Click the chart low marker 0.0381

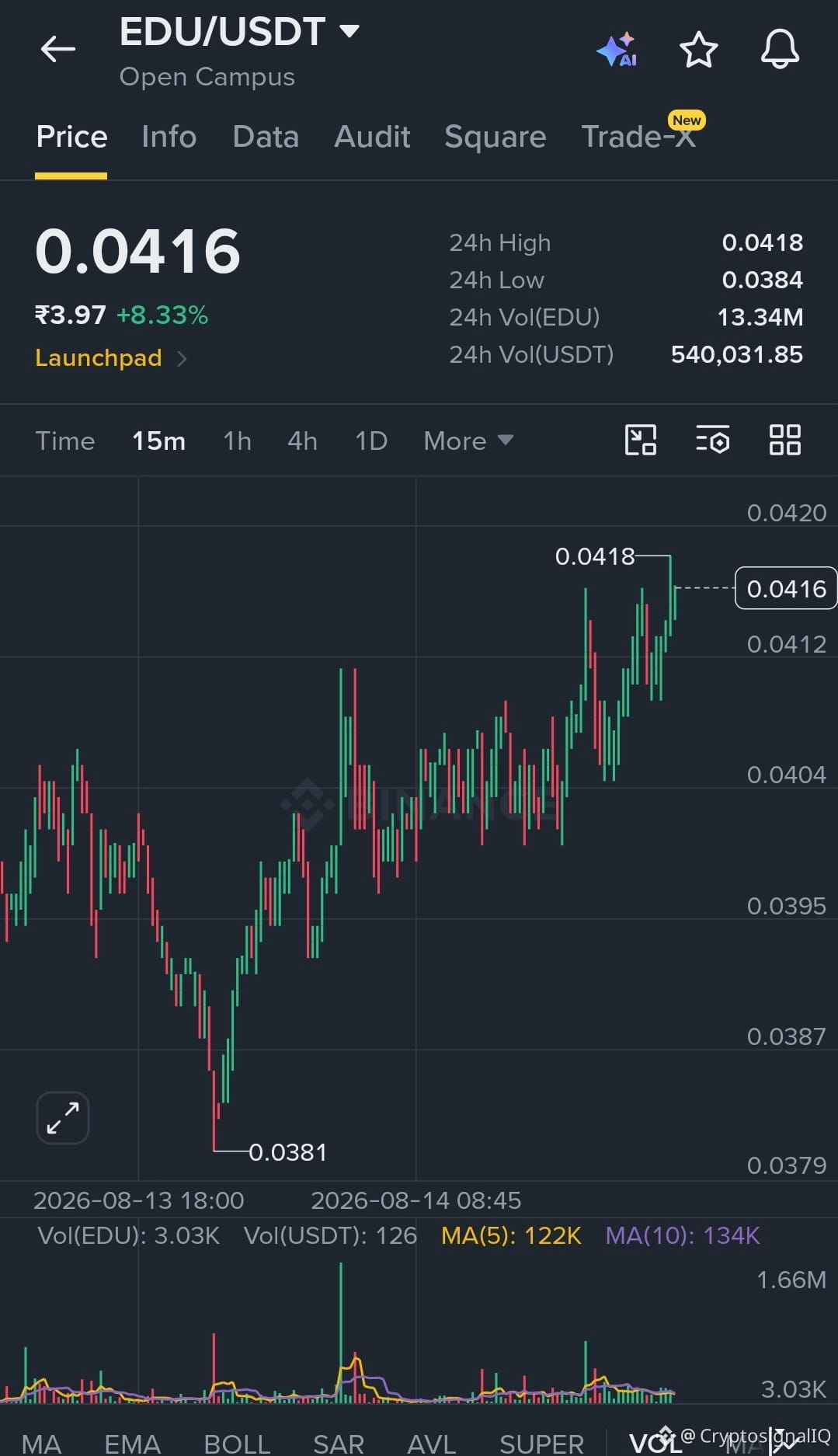tap(288, 1152)
